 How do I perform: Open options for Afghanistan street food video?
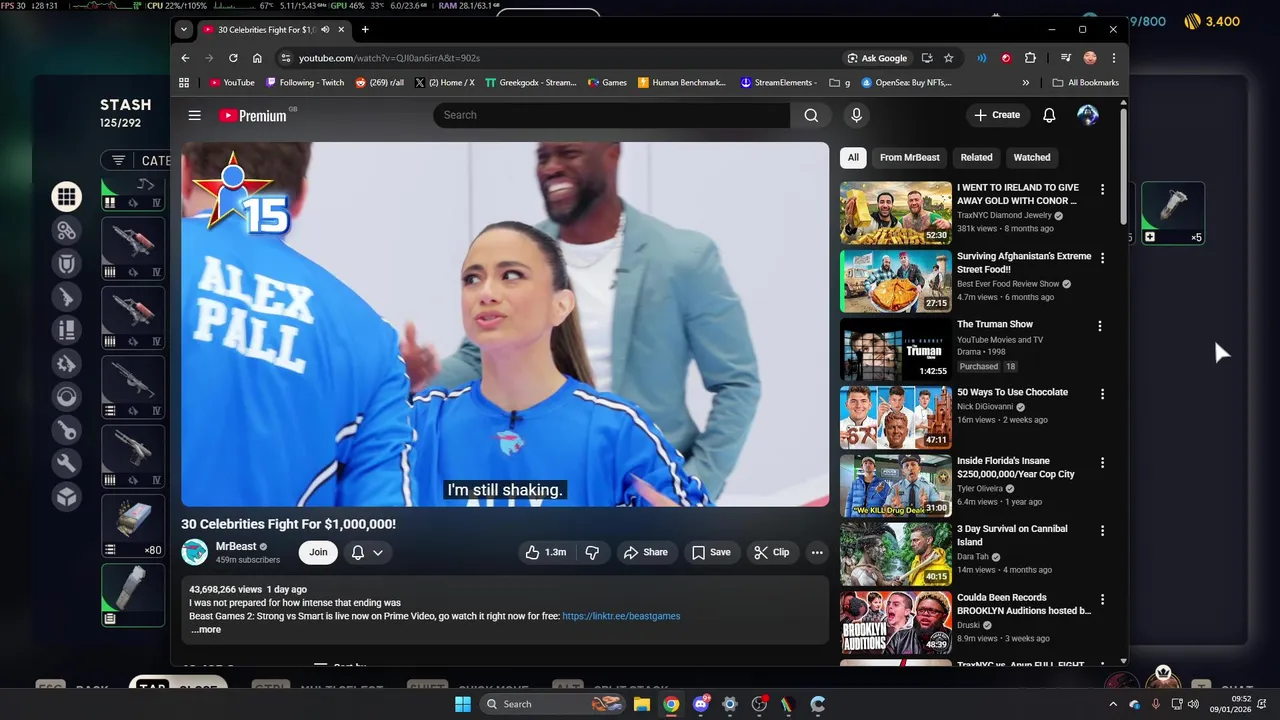pyautogui.click(x=1102, y=258)
